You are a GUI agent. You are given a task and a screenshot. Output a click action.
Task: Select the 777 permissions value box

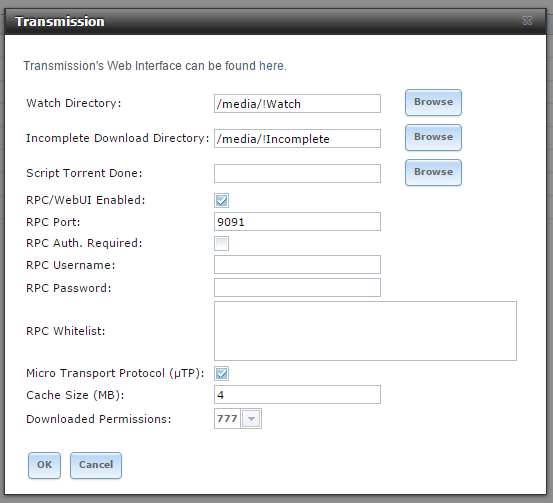click(227, 419)
